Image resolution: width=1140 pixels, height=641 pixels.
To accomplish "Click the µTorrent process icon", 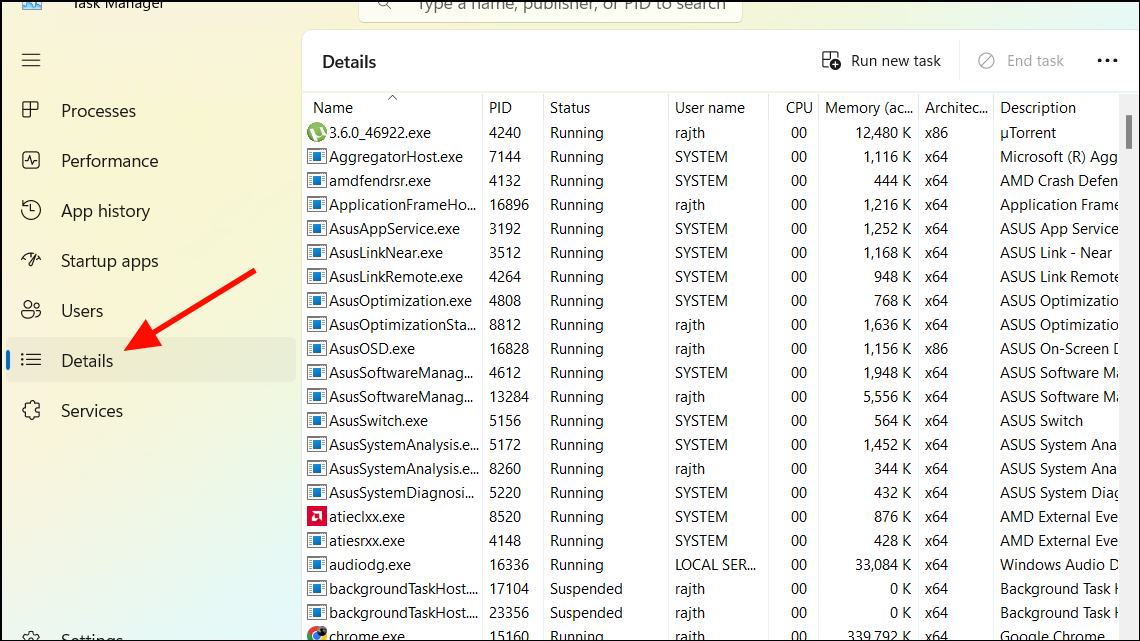I will coord(316,132).
